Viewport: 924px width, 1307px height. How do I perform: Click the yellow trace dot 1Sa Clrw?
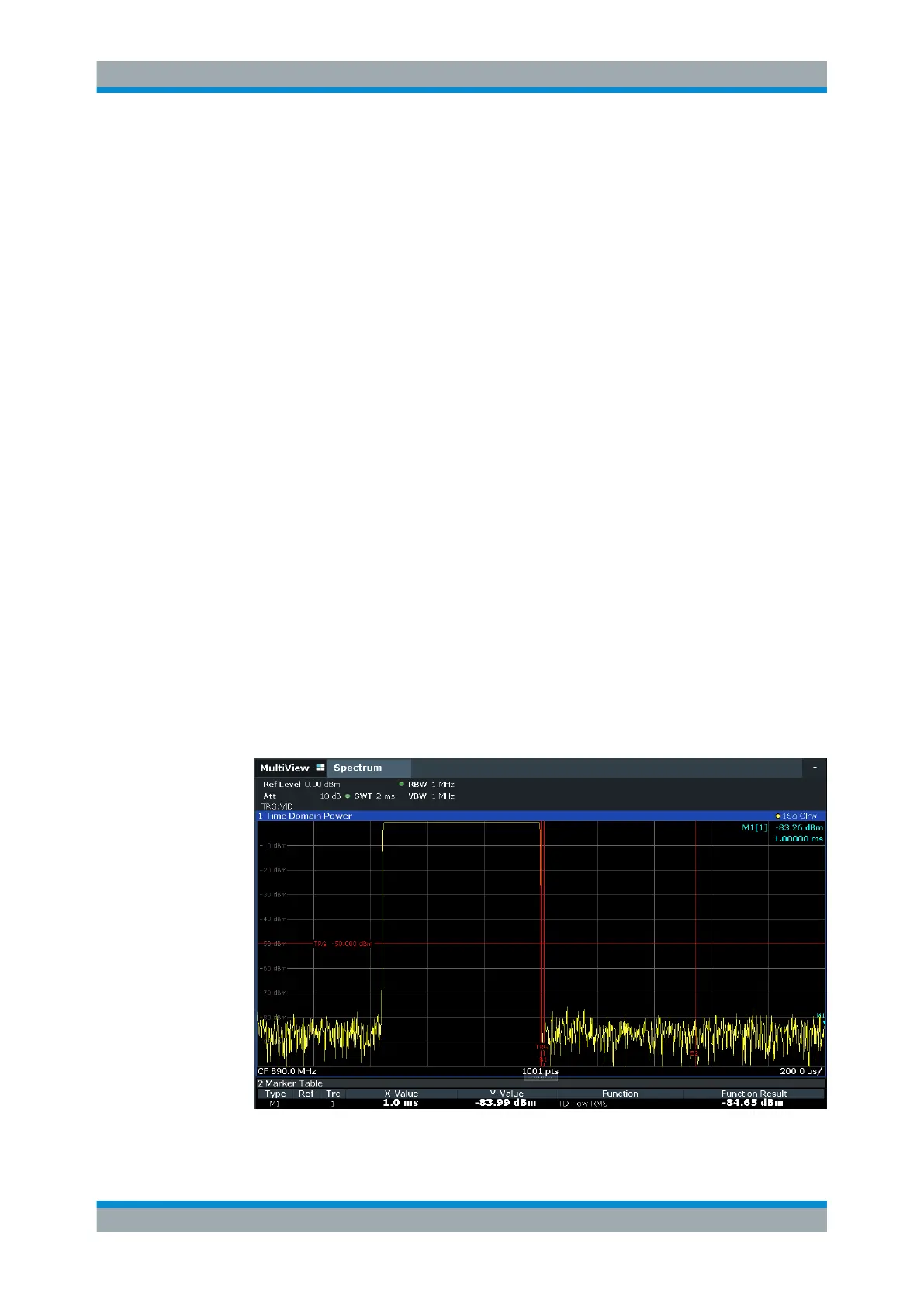point(778,816)
